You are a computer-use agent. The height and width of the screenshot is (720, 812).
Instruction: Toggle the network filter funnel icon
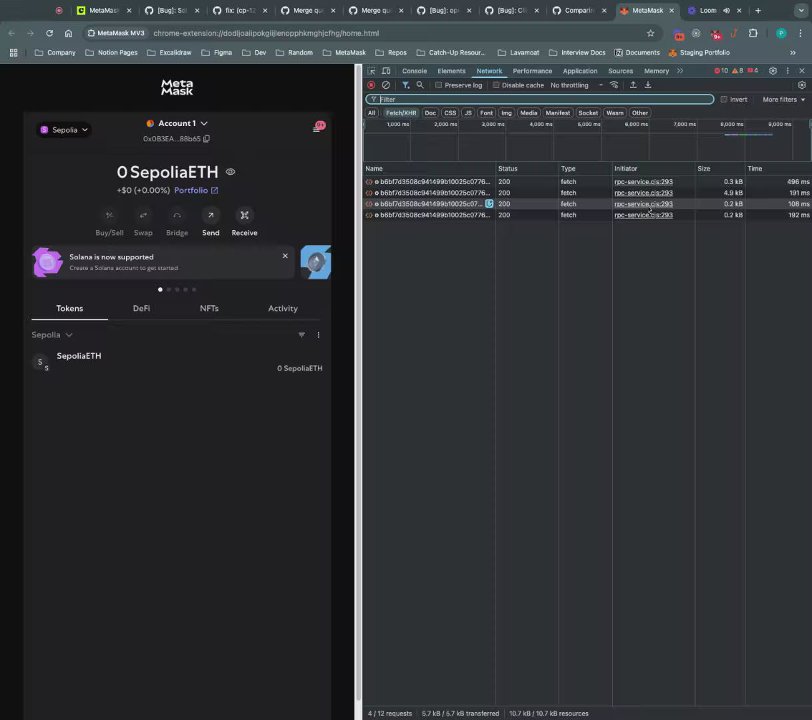point(405,85)
